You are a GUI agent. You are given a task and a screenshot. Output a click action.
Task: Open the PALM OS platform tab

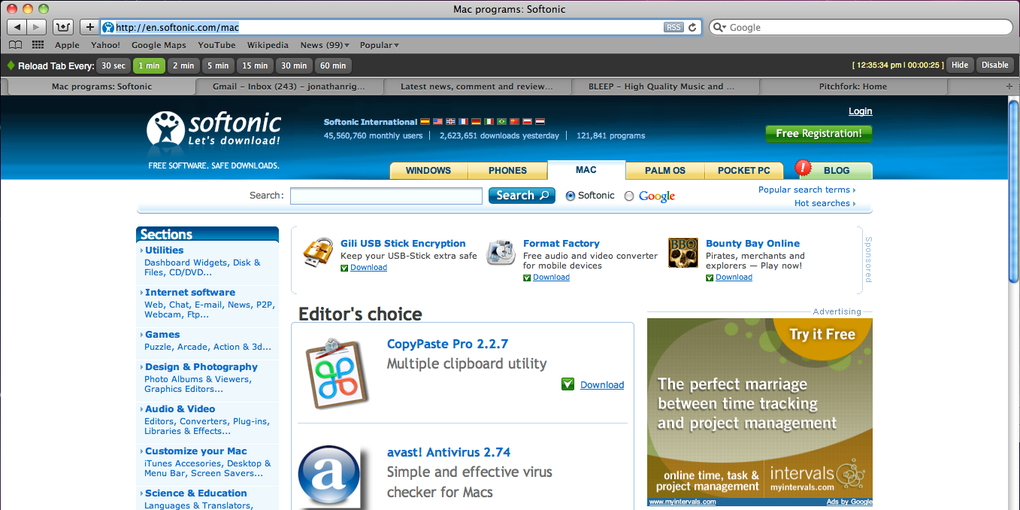pos(665,170)
